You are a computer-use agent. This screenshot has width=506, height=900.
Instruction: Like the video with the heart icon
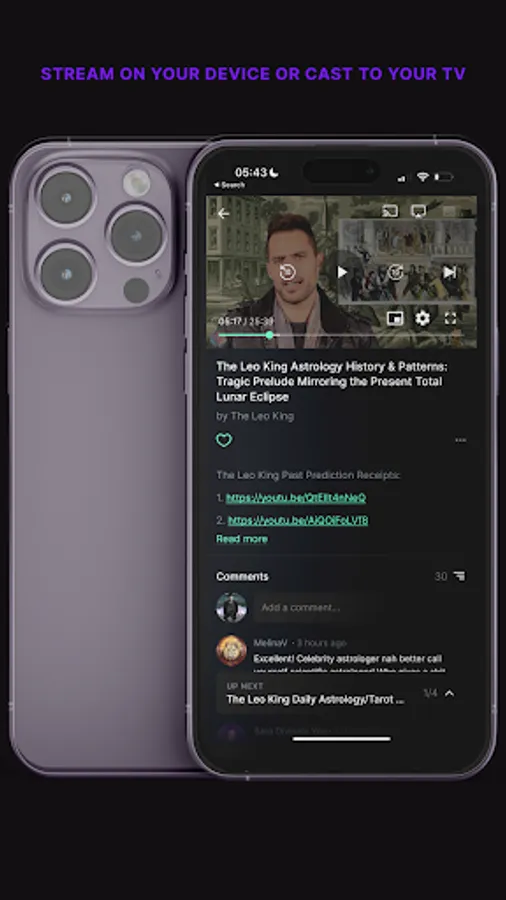click(x=224, y=440)
